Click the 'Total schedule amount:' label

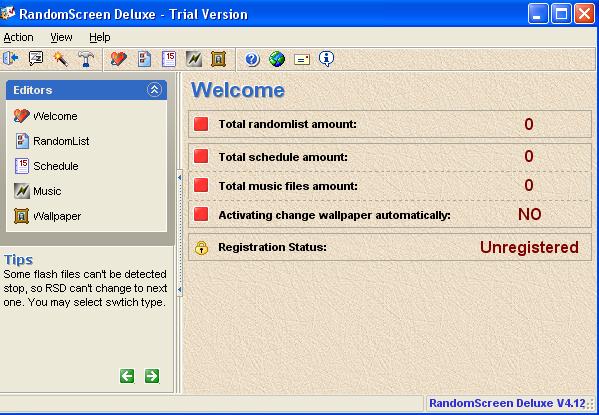pos(283,157)
